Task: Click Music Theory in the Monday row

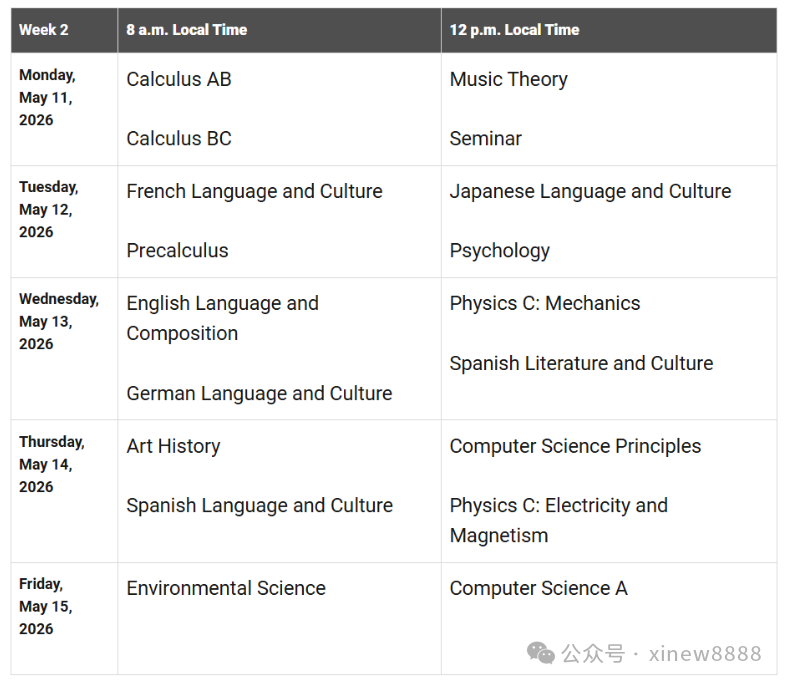Action: [508, 80]
